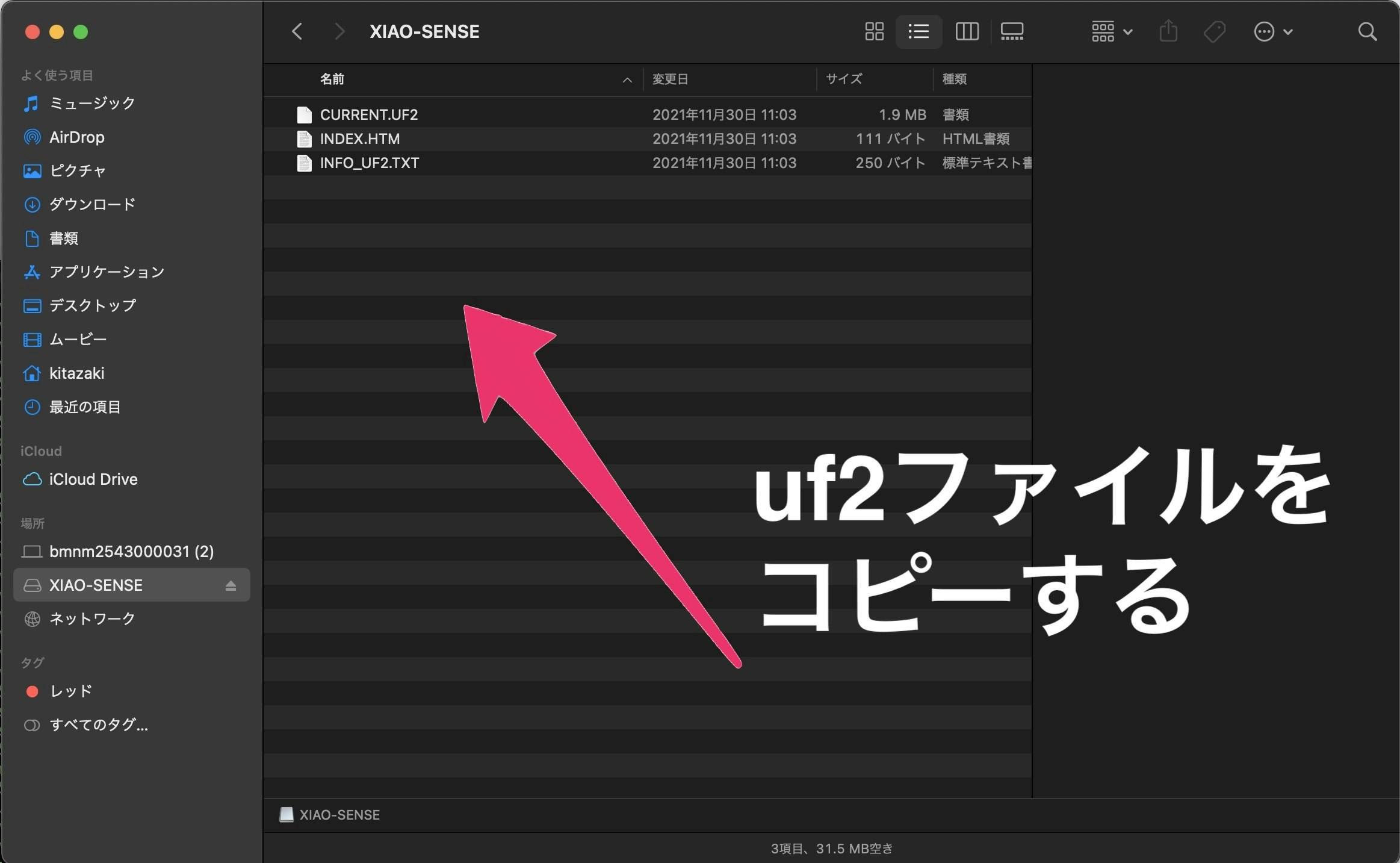
Task: Toggle sort direction arrow in name column
Action: coord(627,79)
